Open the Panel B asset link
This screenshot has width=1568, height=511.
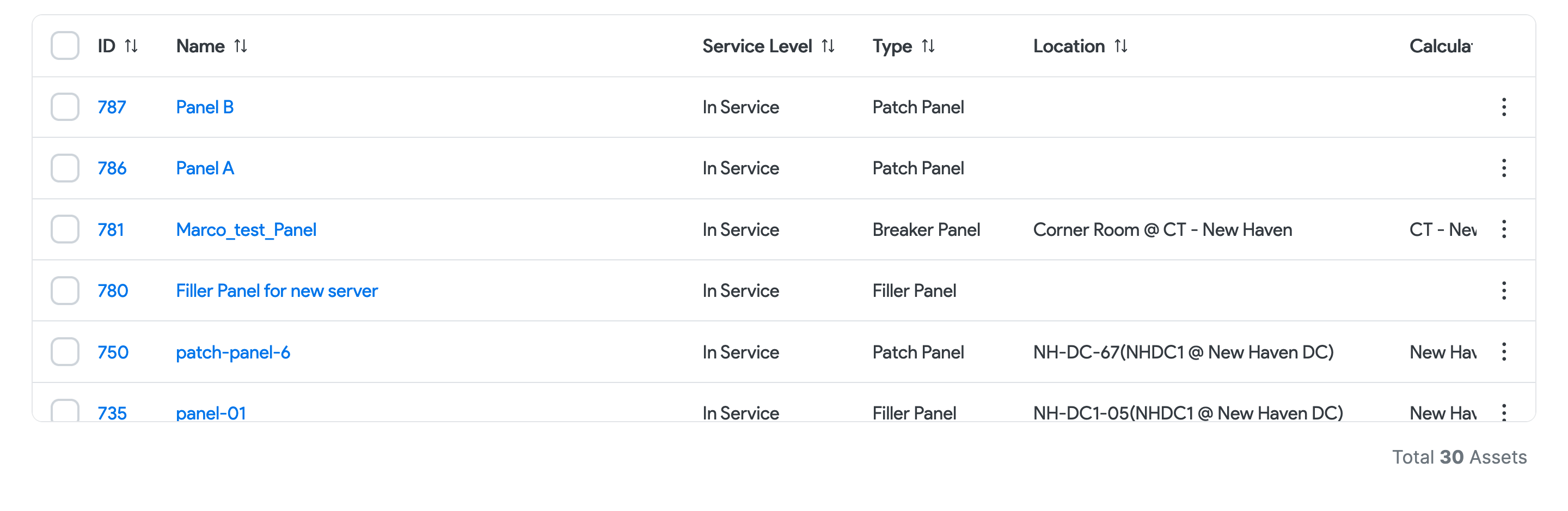(204, 107)
